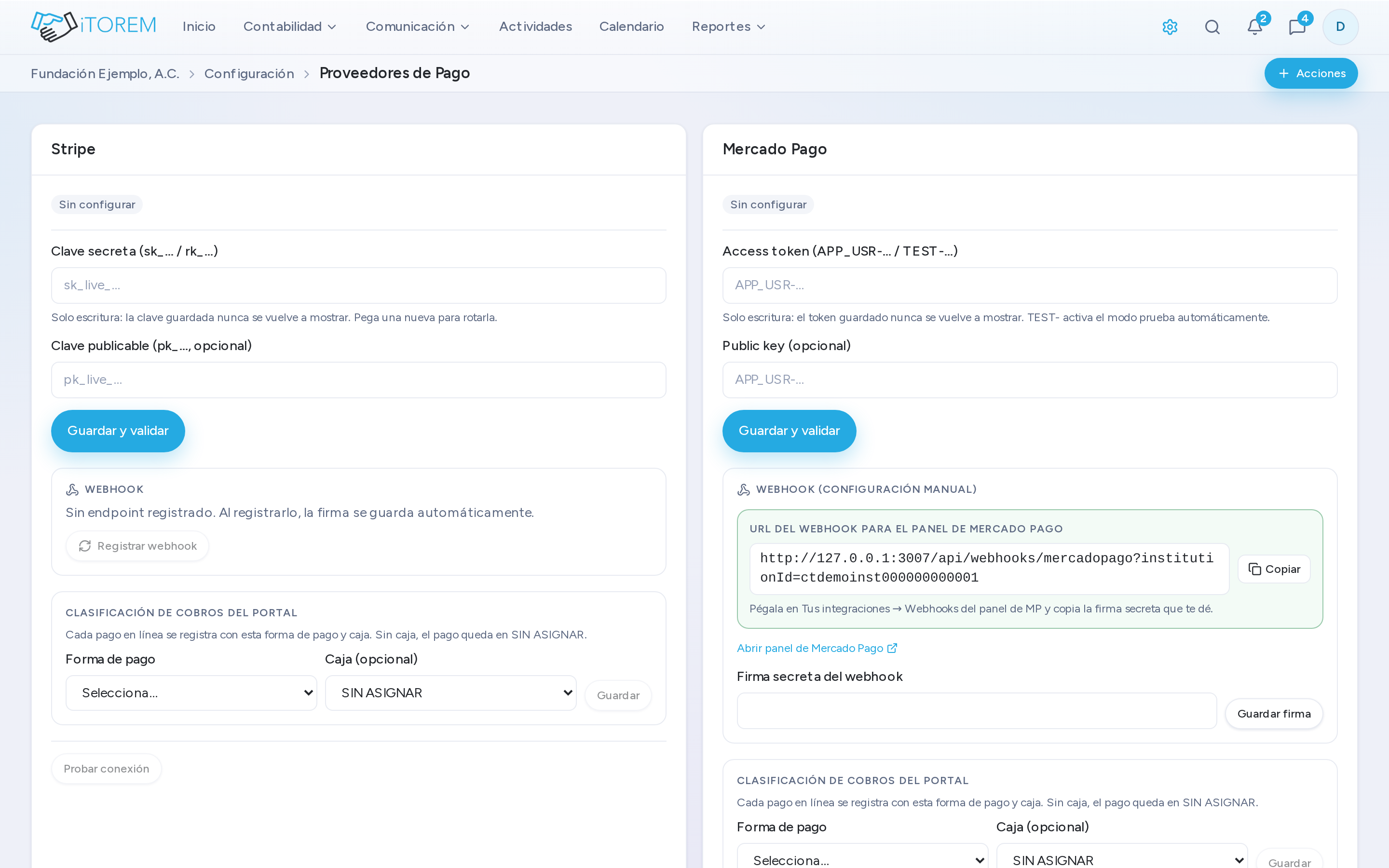Click the Guardar firma button
The height and width of the screenshot is (868, 1389).
pos(1274,714)
